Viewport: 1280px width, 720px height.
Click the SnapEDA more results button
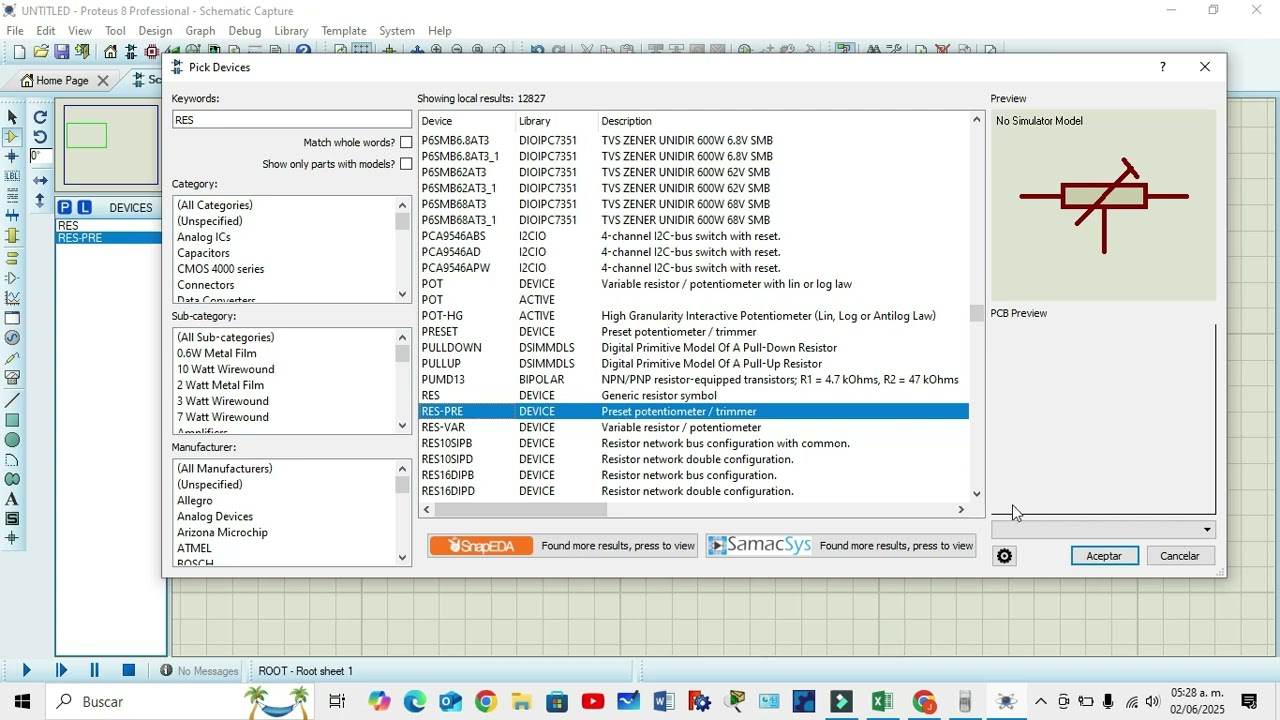click(563, 546)
